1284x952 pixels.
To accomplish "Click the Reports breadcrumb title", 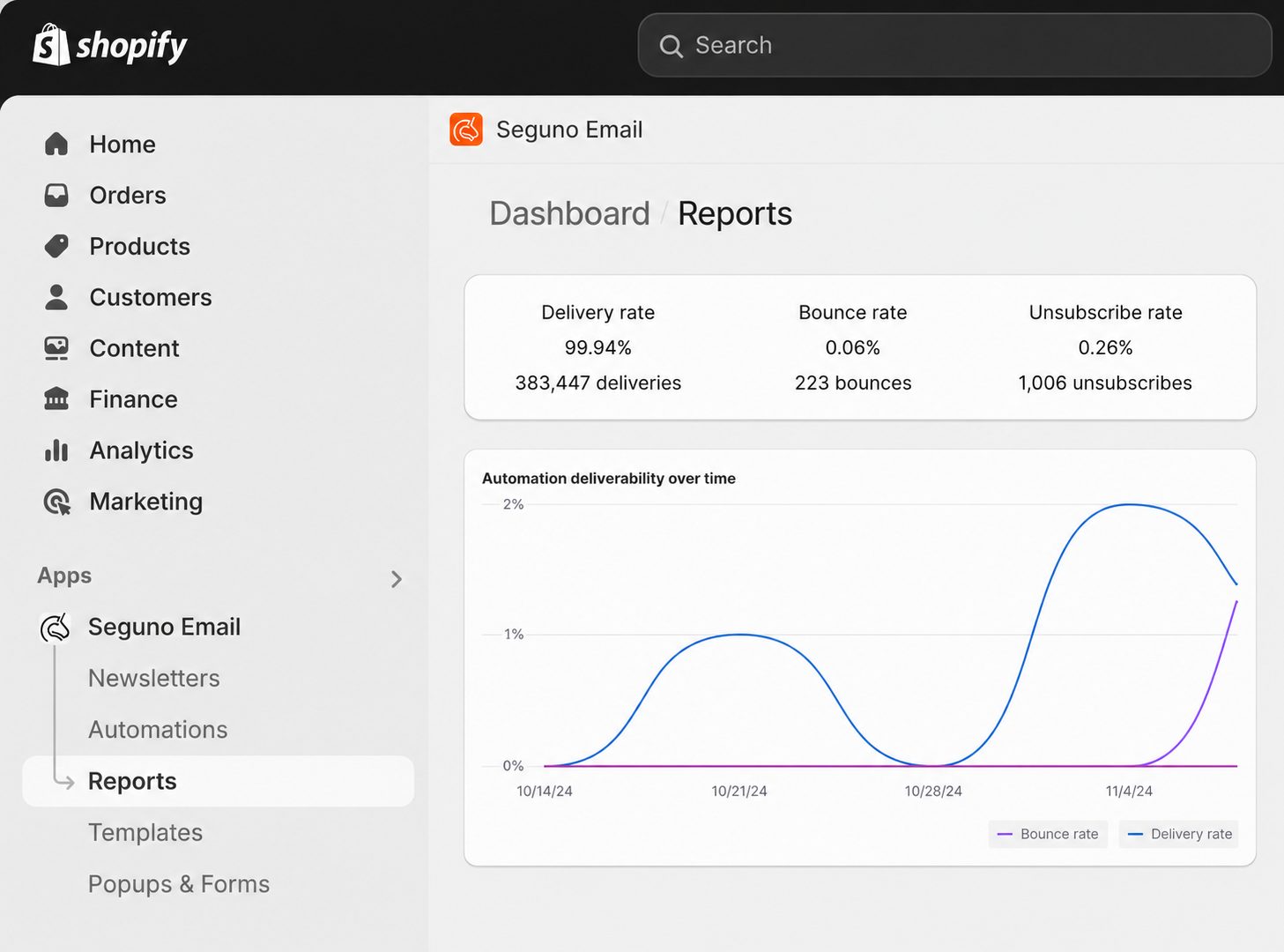I will click(x=735, y=213).
